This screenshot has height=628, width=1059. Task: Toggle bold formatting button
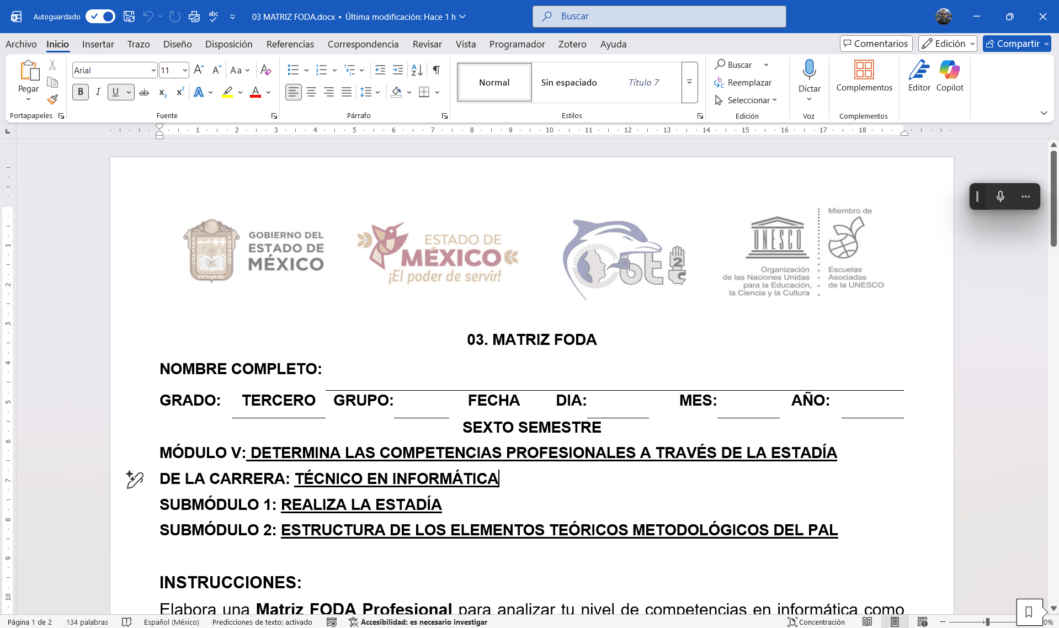[x=80, y=92]
